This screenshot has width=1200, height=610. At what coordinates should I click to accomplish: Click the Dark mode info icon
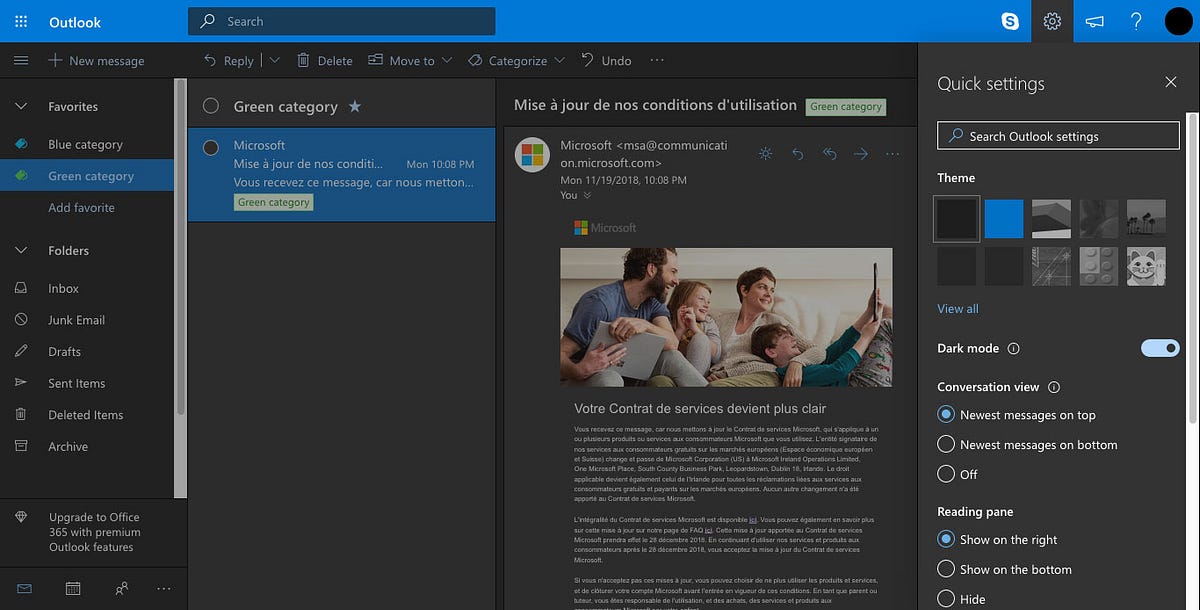pyautogui.click(x=1013, y=348)
